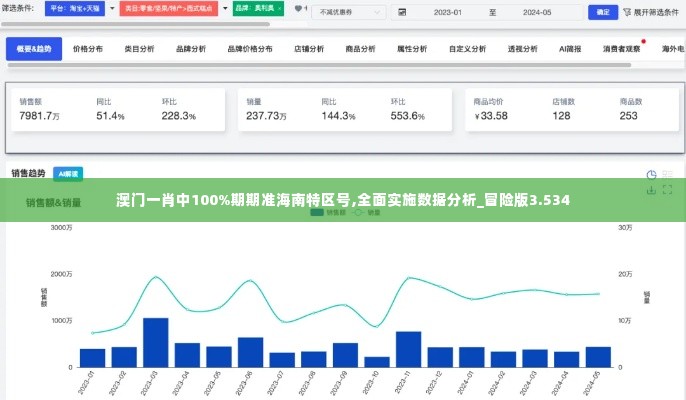Select the 店铺分析 tab
This screenshot has height=400, width=686.
pos(308,49)
